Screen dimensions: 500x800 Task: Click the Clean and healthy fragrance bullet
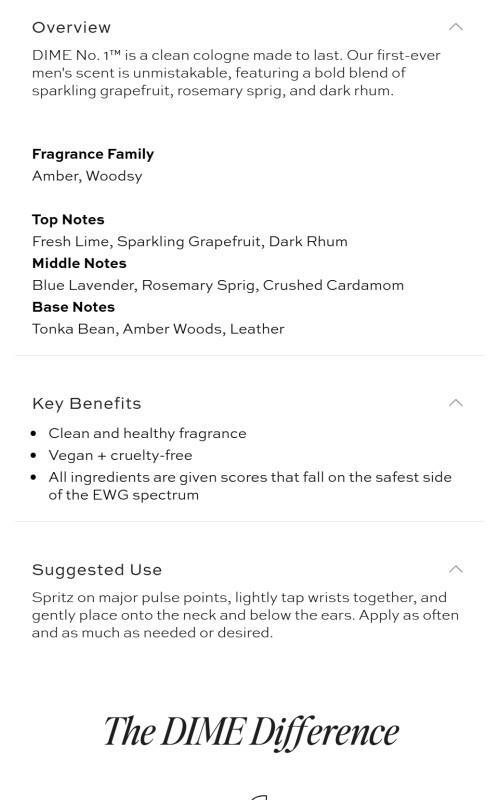pyautogui.click(x=147, y=434)
